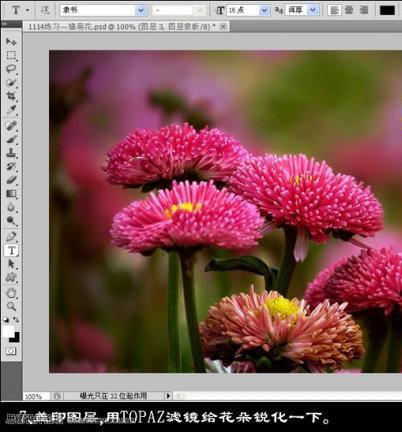Reset default foreground and background colors

pyautogui.click(x=6, y=320)
